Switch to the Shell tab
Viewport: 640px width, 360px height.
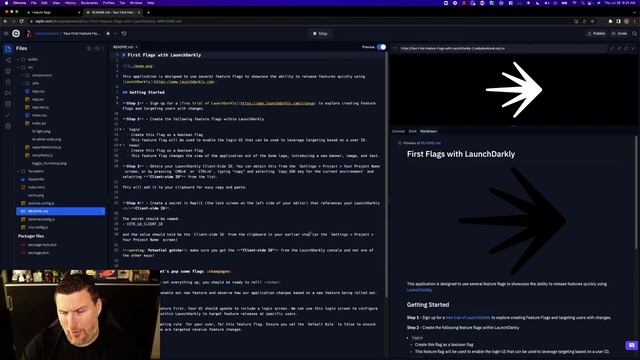(413, 131)
